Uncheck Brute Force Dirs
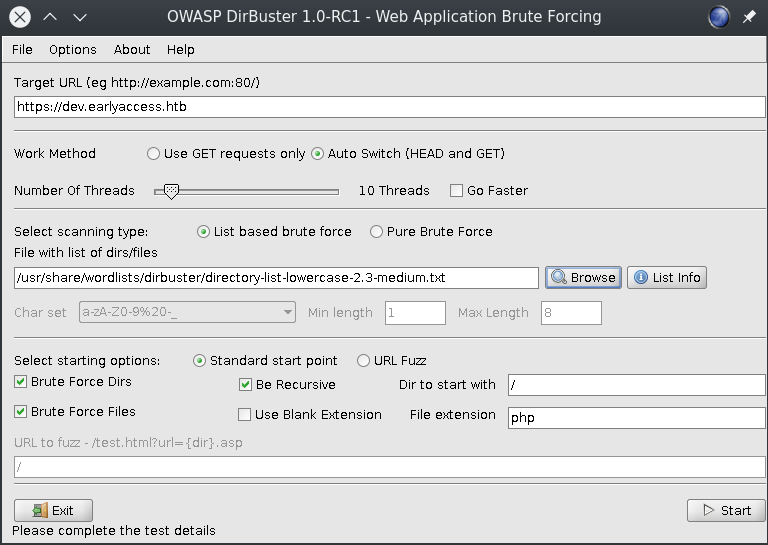This screenshot has width=768, height=545. pos(21,382)
